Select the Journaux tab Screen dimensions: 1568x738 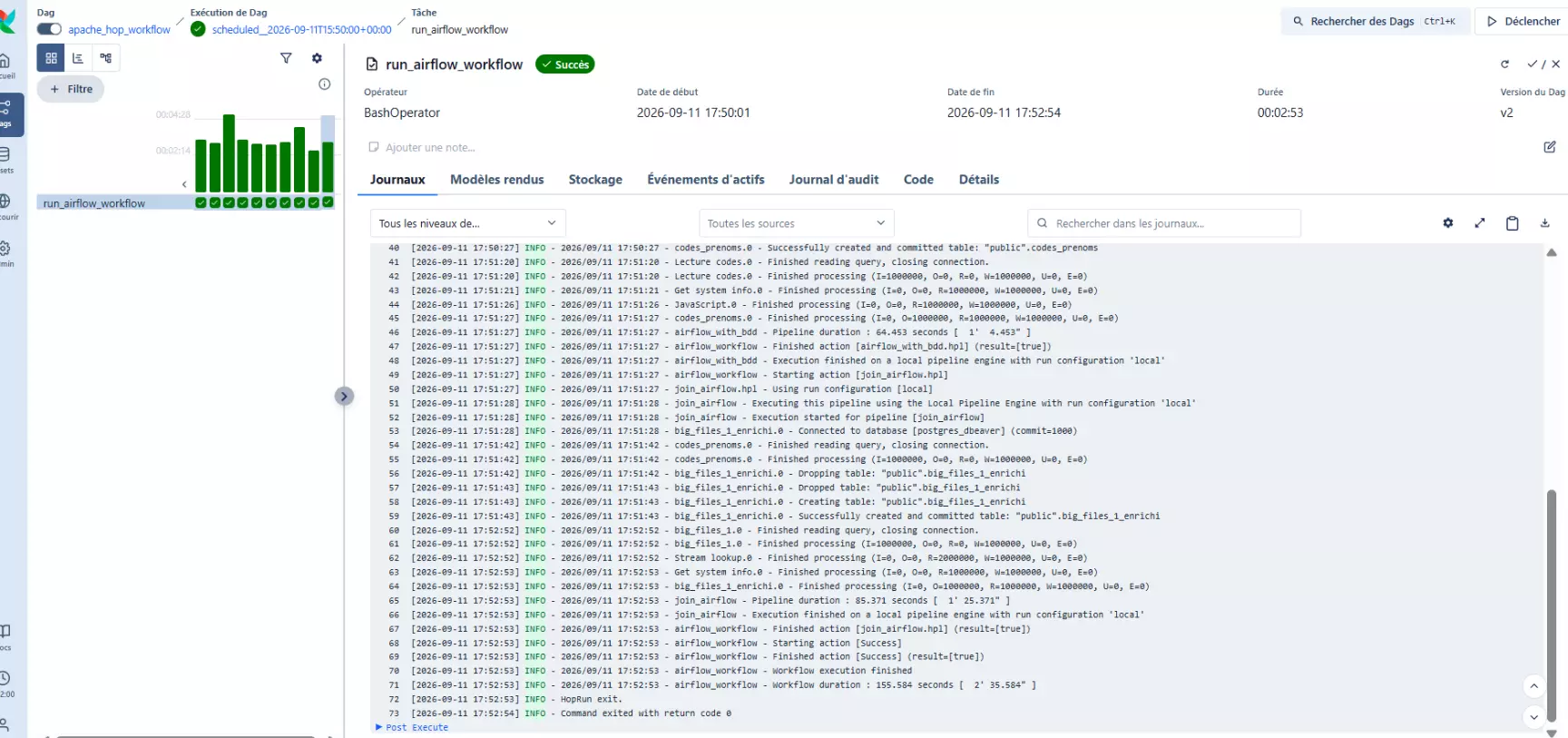397,180
